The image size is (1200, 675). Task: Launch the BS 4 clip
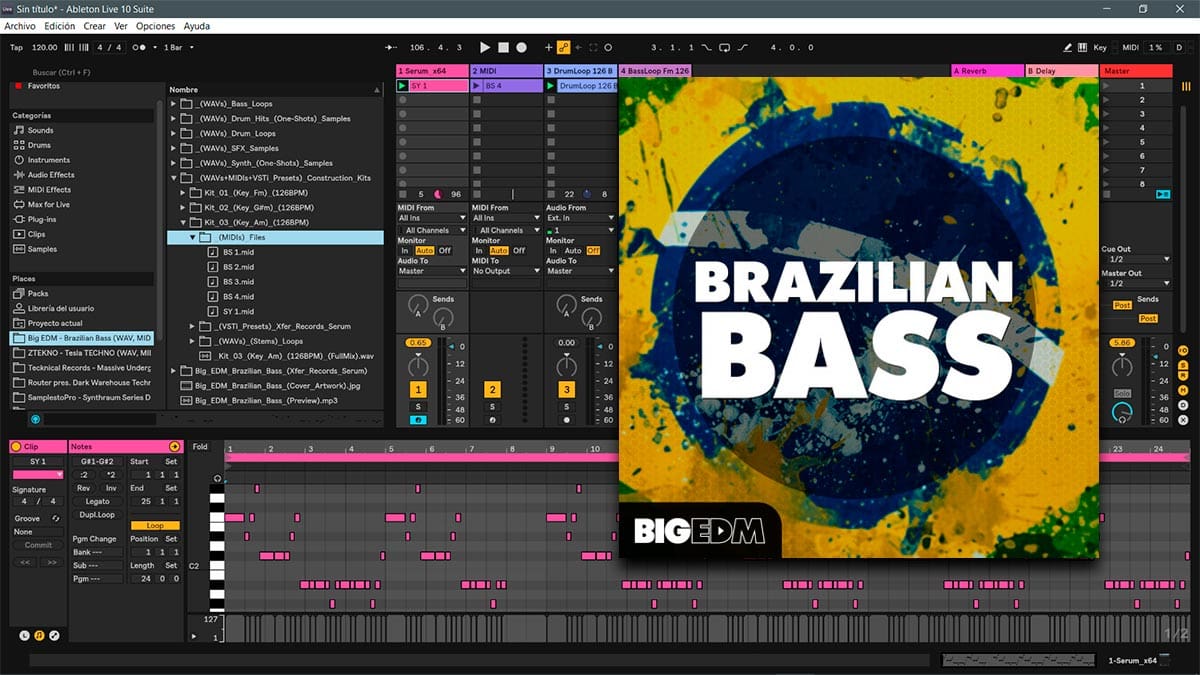coord(477,86)
